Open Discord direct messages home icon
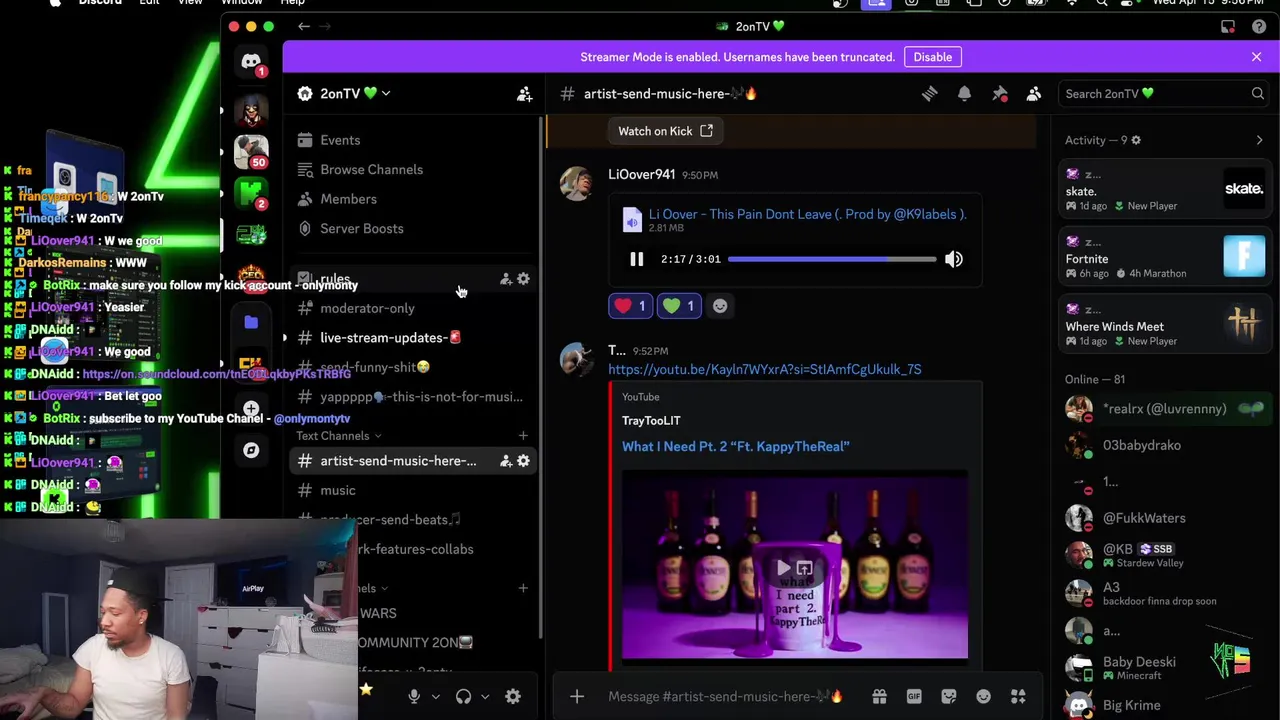Image resolution: width=1280 pixels, height=720 pixels. (251, 62)
